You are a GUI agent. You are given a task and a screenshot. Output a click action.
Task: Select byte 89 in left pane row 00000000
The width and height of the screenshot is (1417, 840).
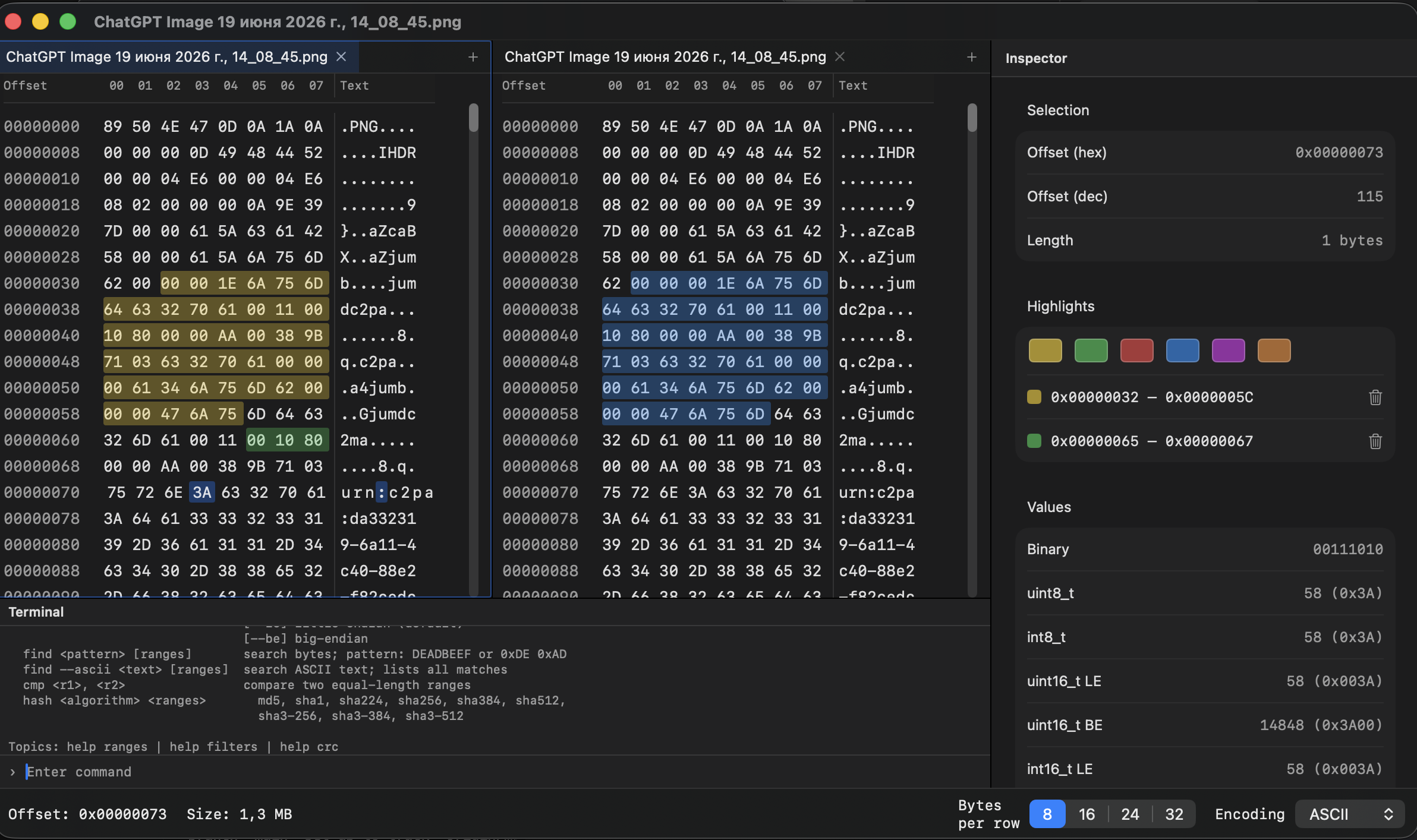coord(113,127)
